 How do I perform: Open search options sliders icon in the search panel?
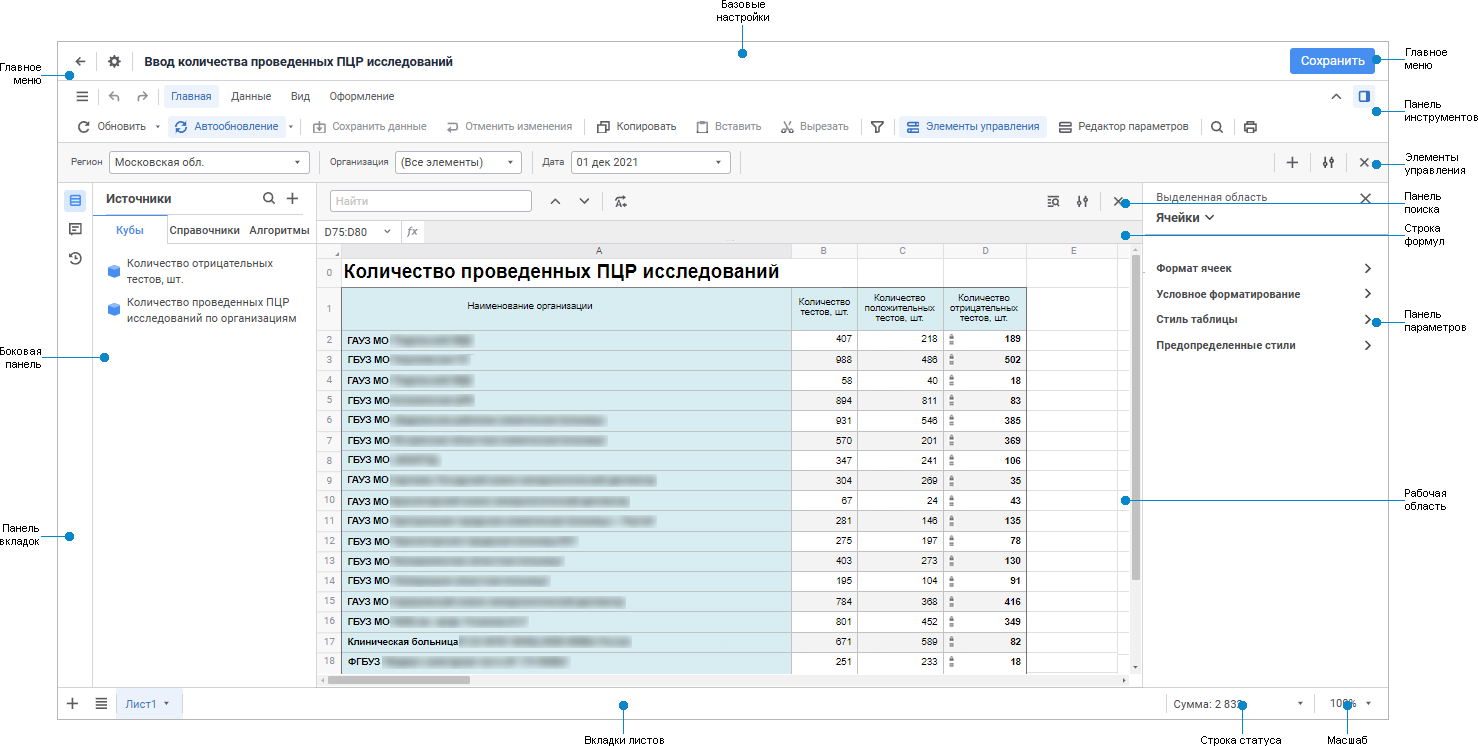1082,201
